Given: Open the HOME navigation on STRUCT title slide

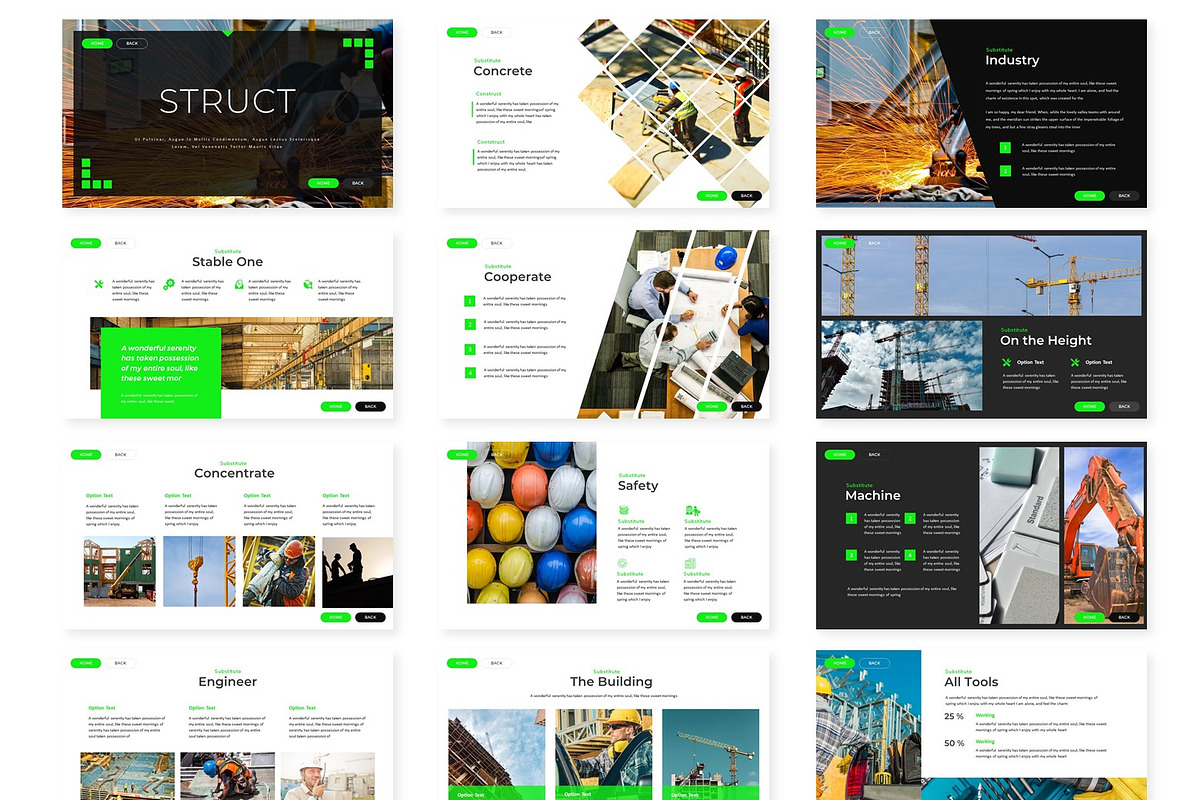Looking at the screenshot, I should point(96,43).
